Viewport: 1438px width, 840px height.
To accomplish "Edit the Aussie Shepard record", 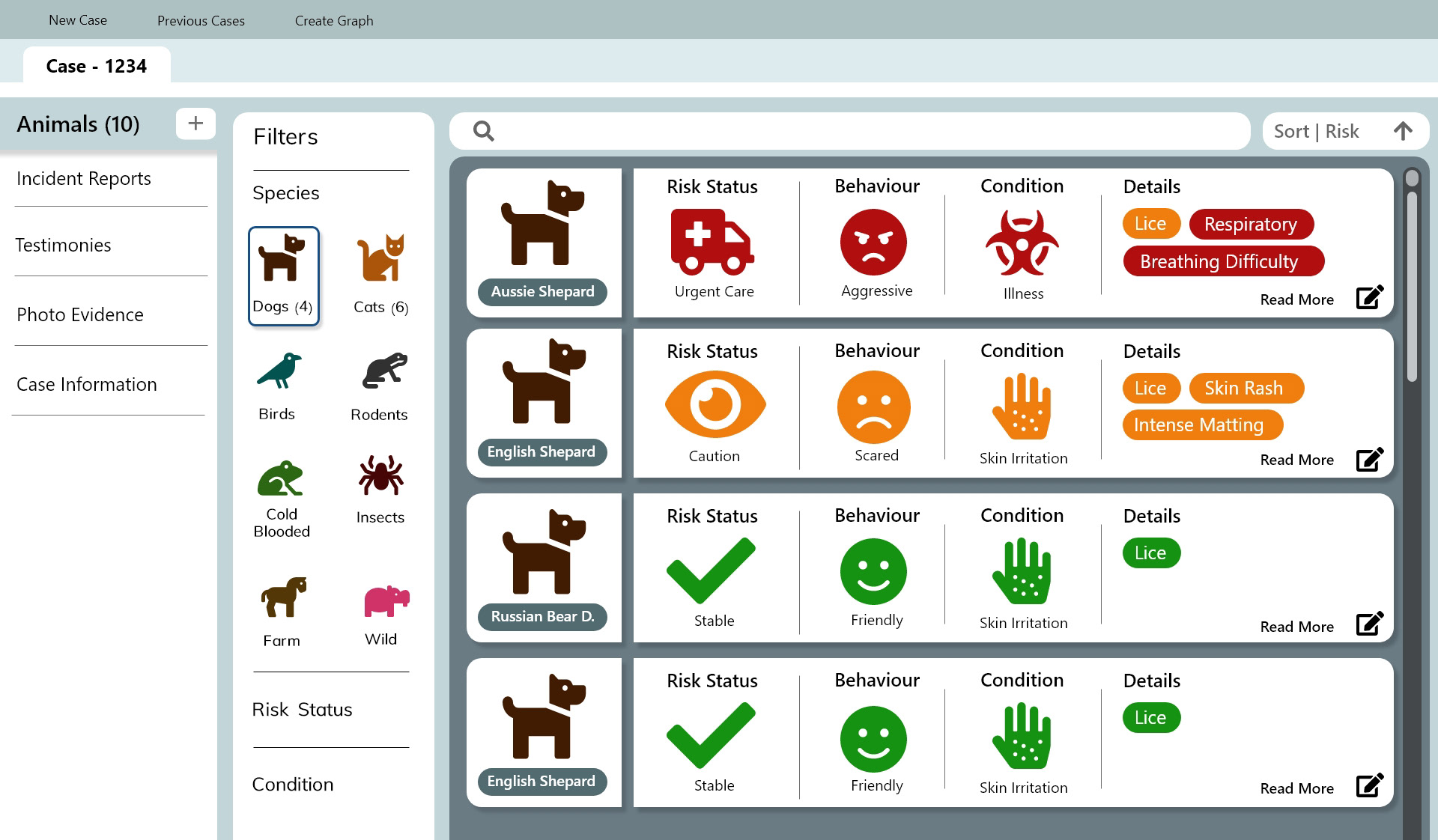I will click(1370, 297).
